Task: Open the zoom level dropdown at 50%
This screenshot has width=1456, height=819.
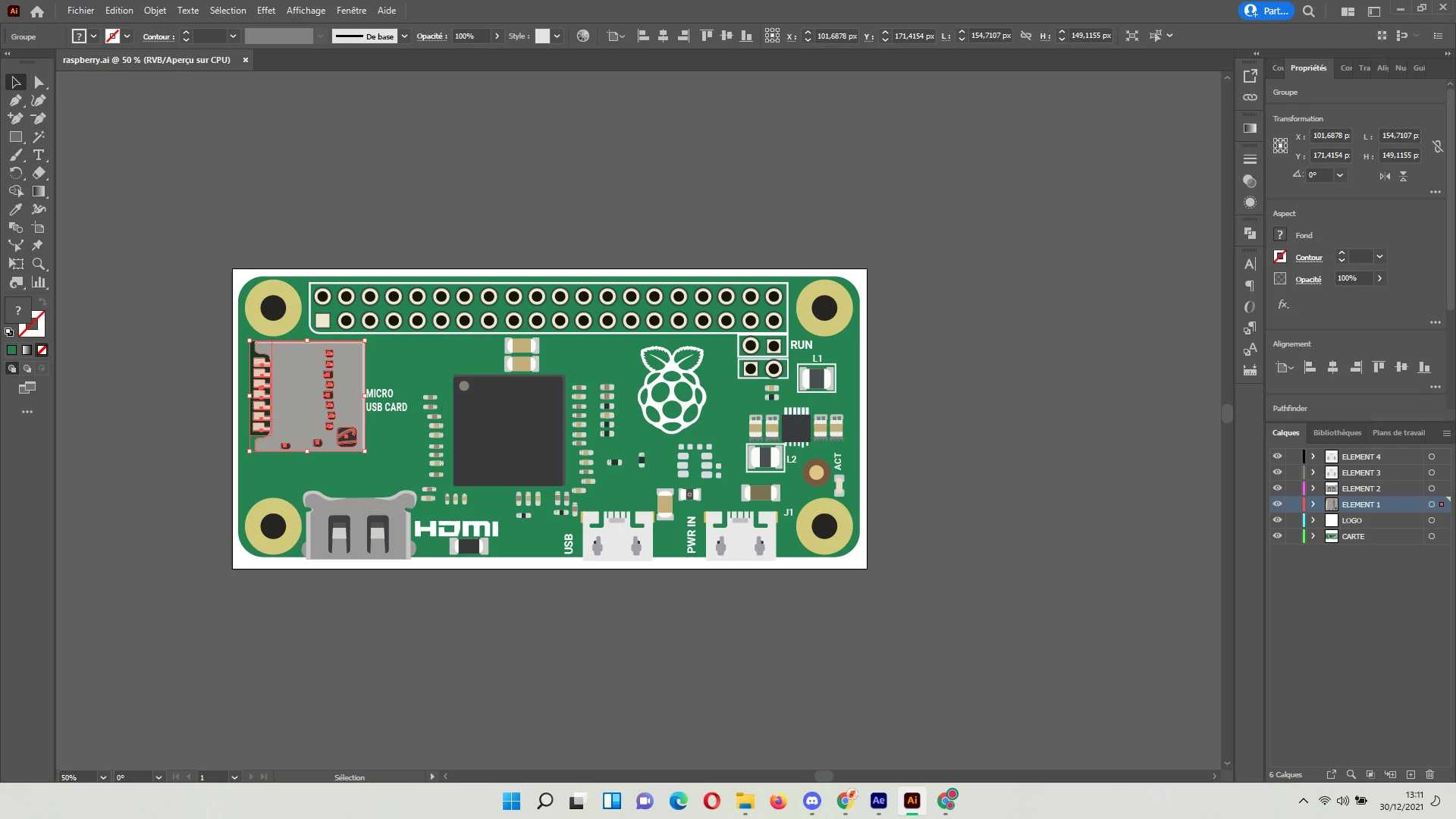Action: (x=103, y=777)
